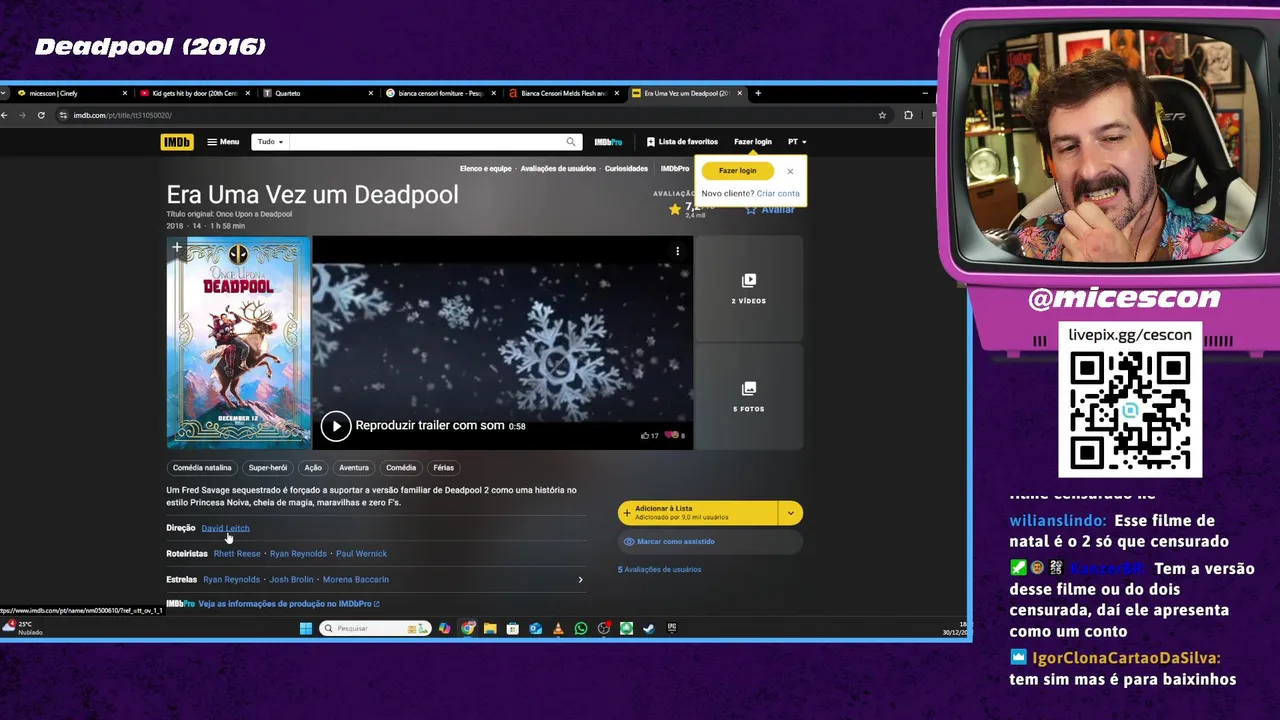Select the 'Aventura' genre chip
Viewport: 1280px width, 720px height.
354,468
